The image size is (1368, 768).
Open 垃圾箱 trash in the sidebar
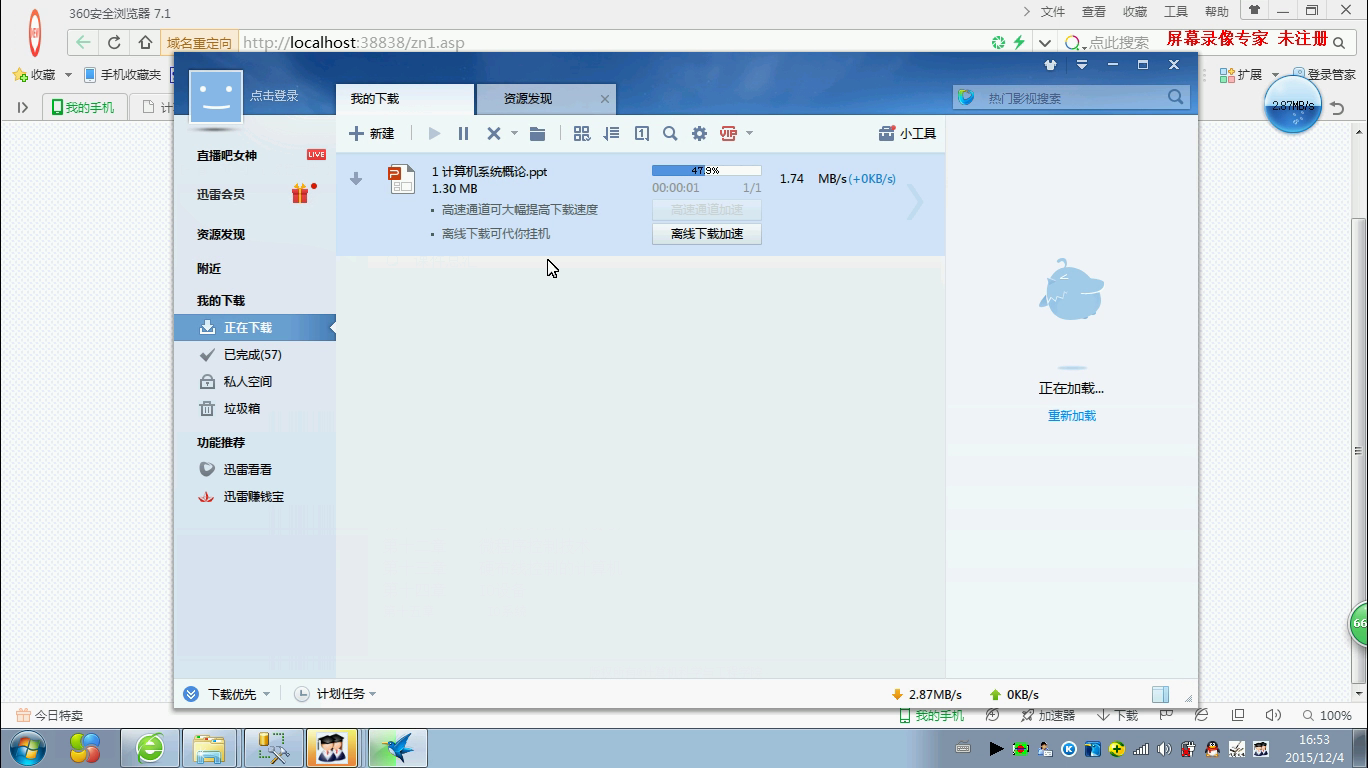tap(242, 408)
